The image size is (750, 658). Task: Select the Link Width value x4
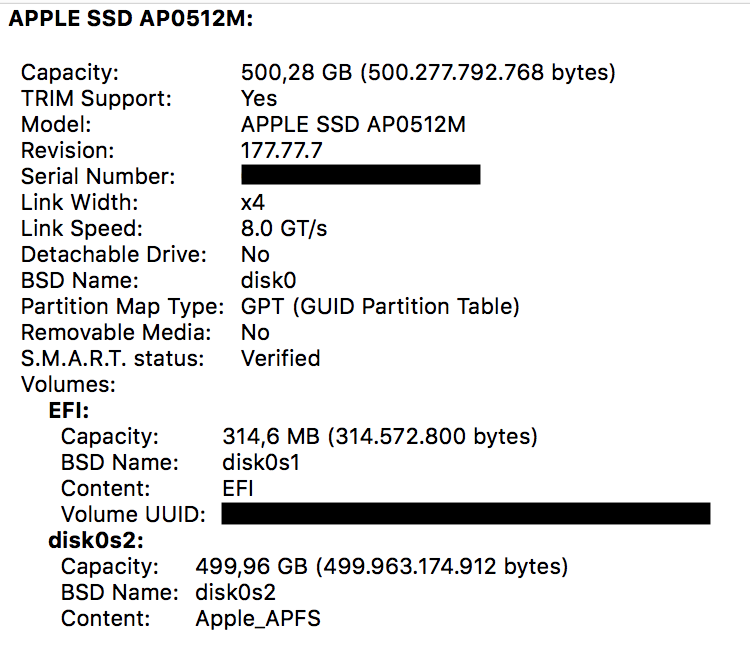click(252, 203)
